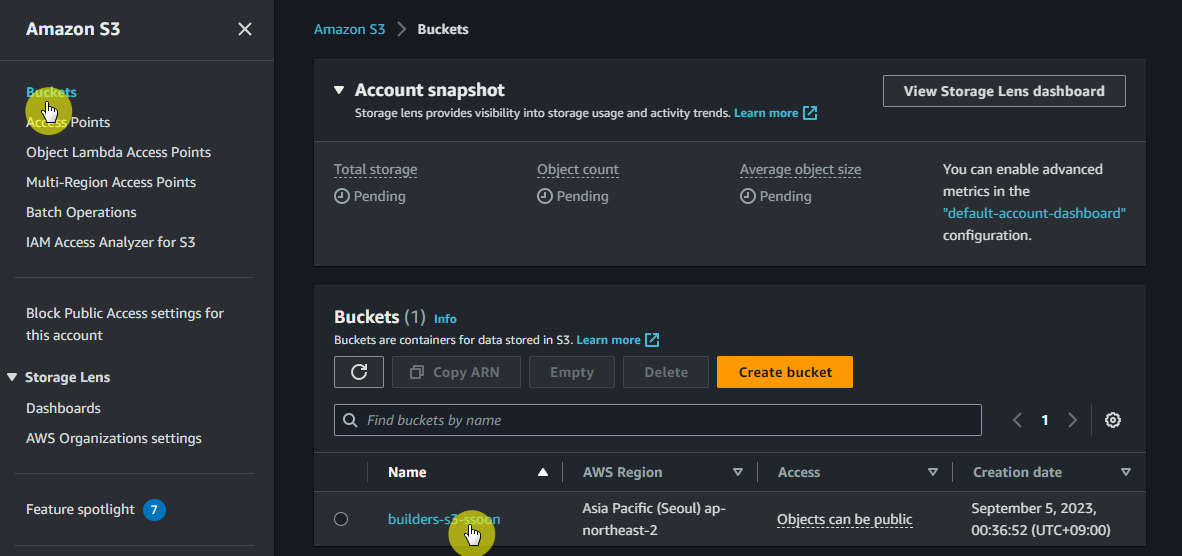
Task: Click external link icon beside Buckets Learn more
Action: (652, 340)
